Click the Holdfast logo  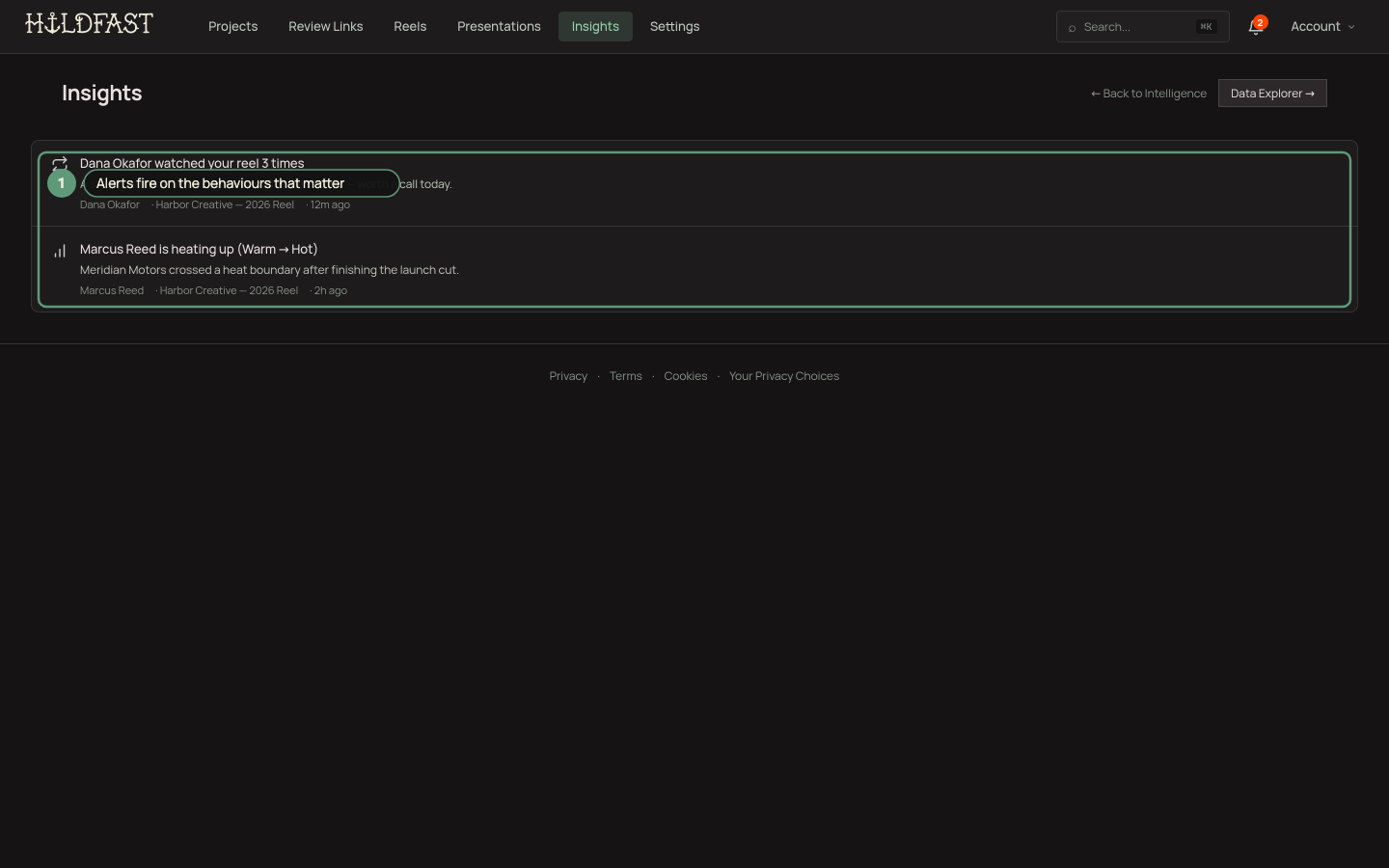point(90,23)
